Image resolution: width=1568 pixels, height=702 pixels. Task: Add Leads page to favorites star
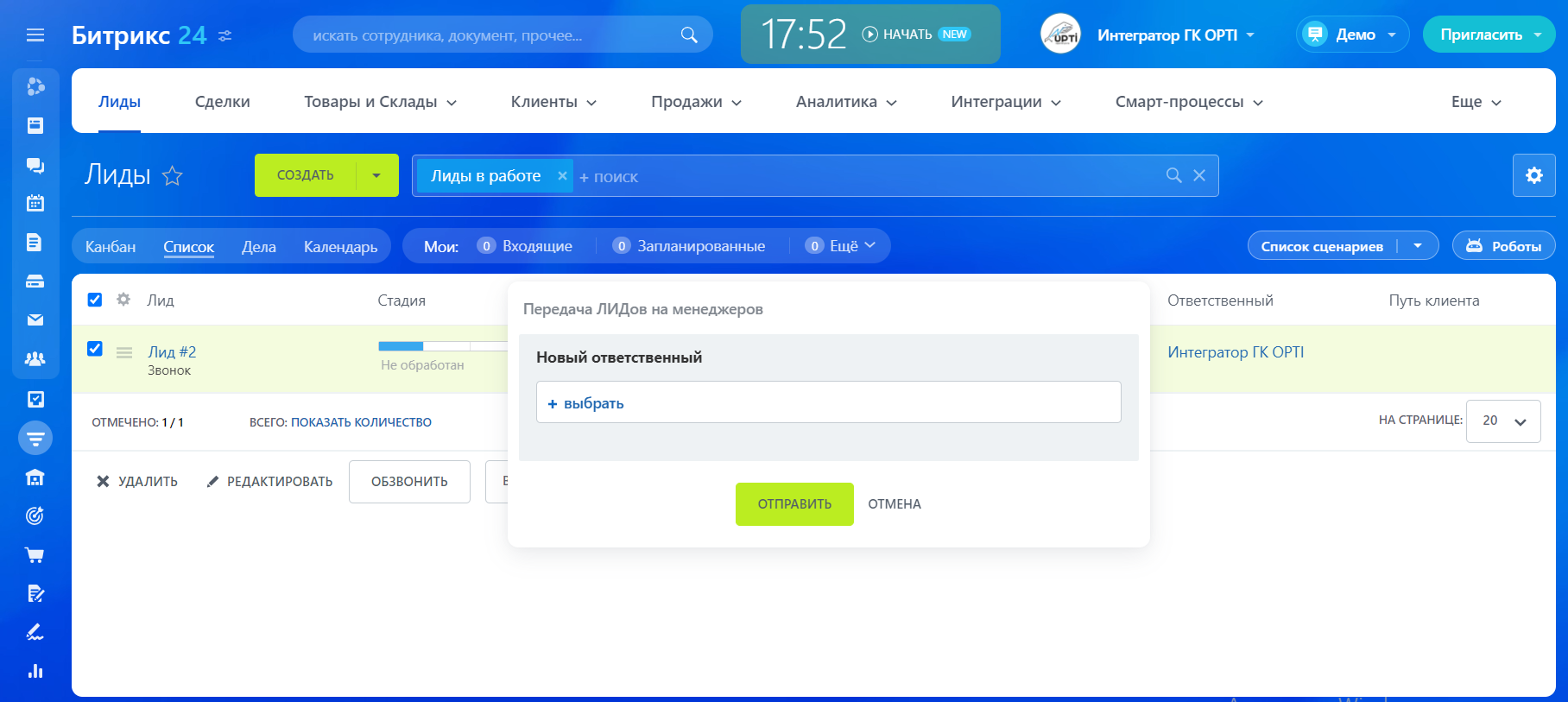(173, 176)
